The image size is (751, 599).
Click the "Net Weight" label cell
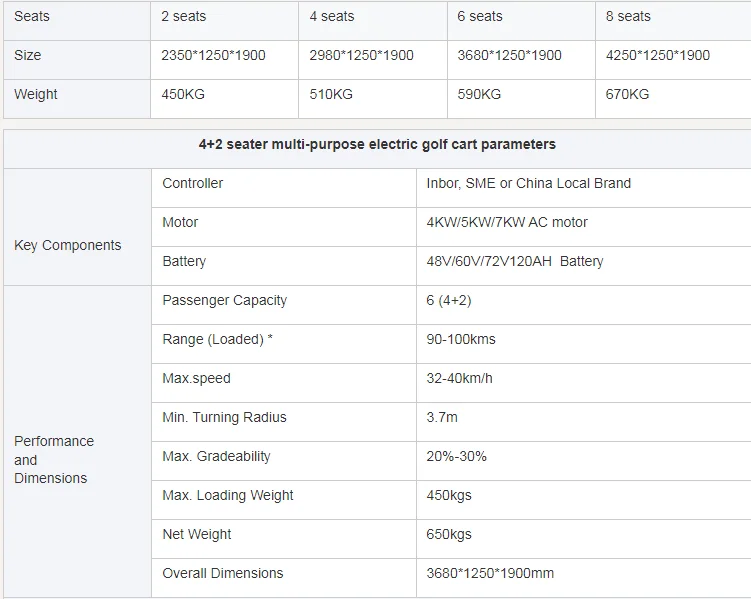(x=197, y=534)
